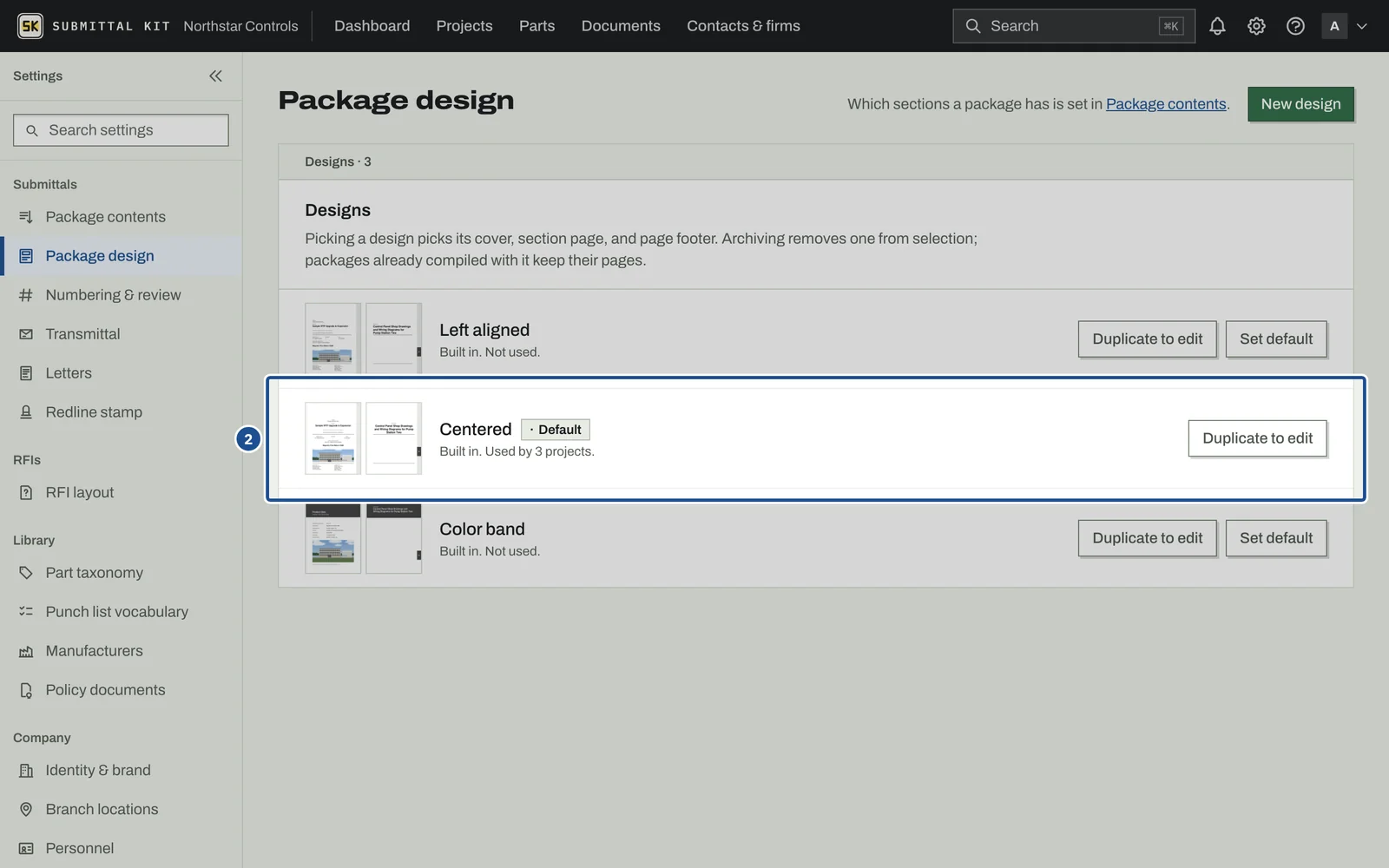The height and width of the screenshot is (868, 1389).
Task: Select RFI layout in the sidebar
Action: pos(121,493)
